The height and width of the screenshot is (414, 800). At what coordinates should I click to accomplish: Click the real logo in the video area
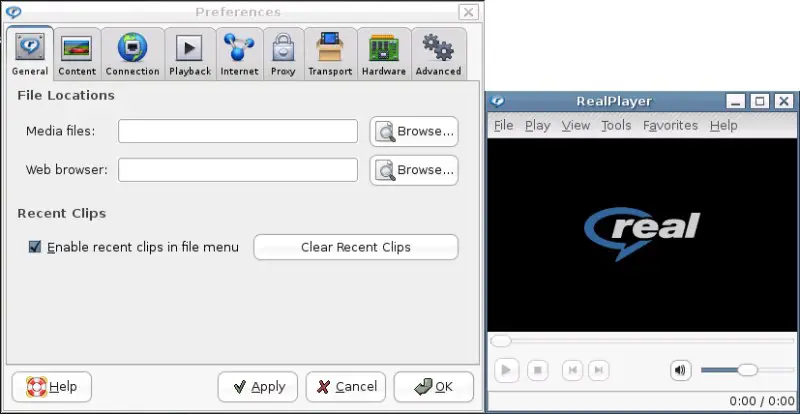(642, 234)
